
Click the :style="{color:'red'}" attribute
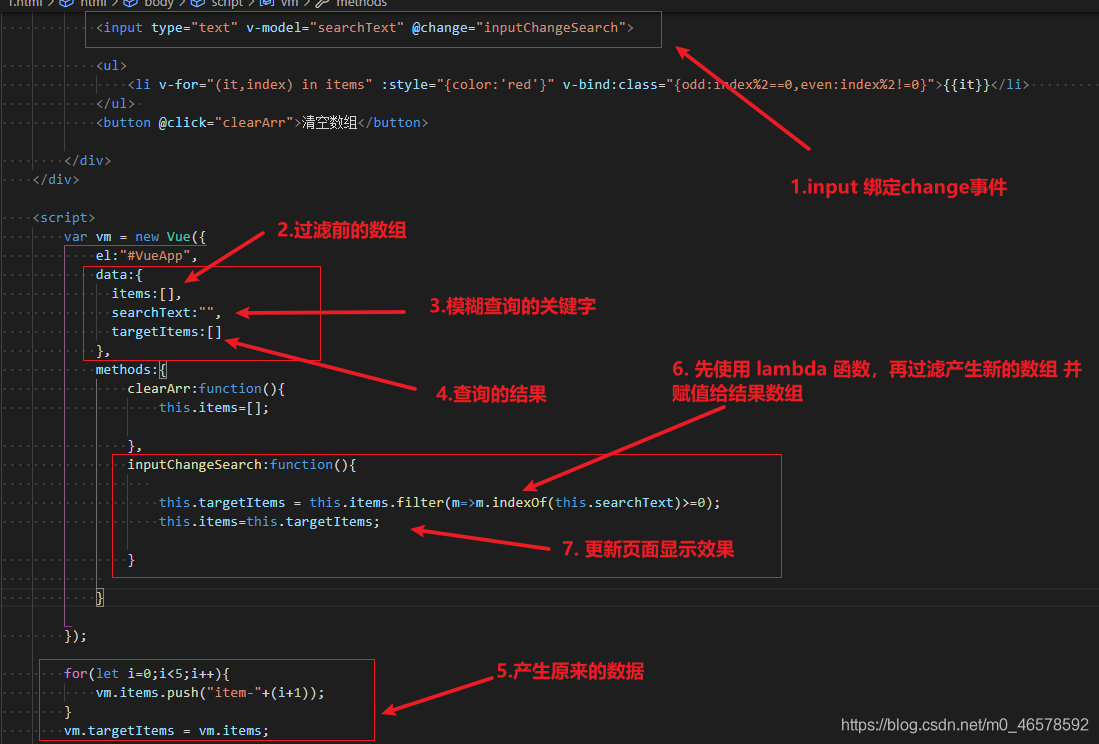click(467, 85)
